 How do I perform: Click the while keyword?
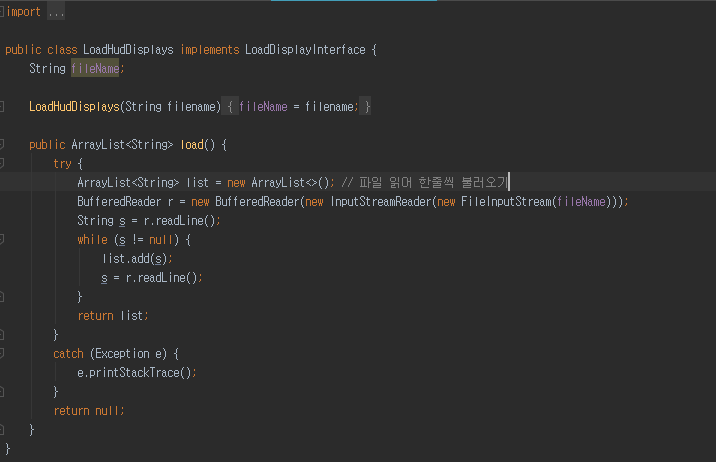(x=92, y=240)
